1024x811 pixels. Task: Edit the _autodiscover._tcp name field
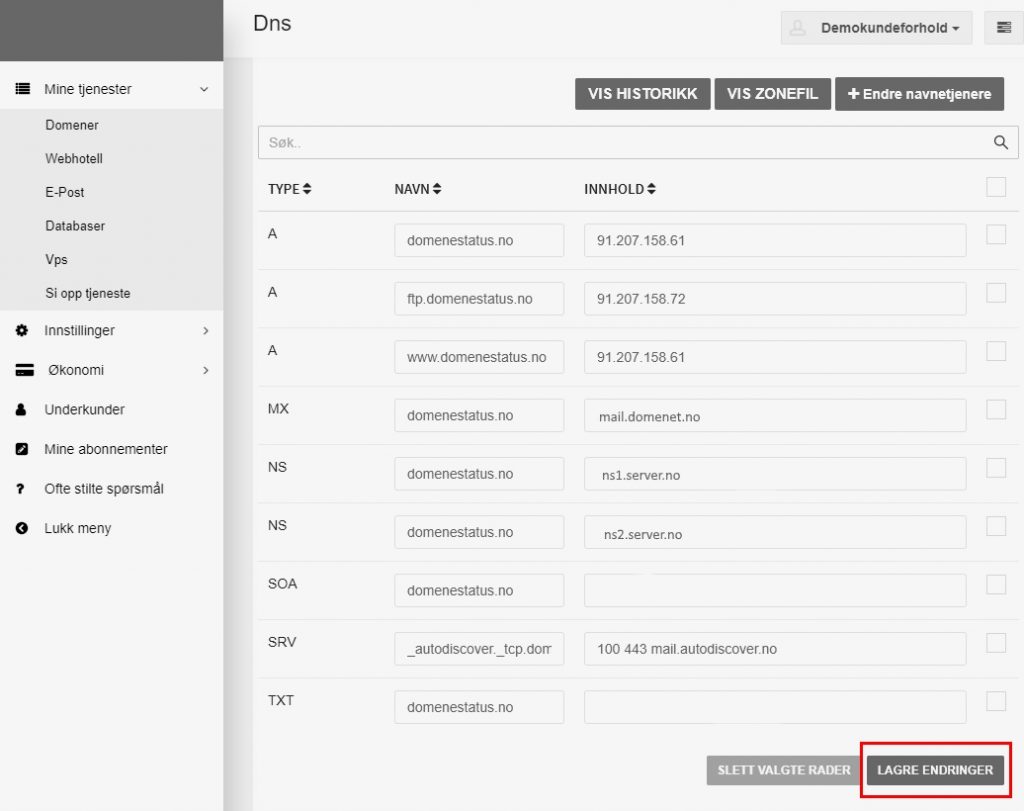point(479,649)
